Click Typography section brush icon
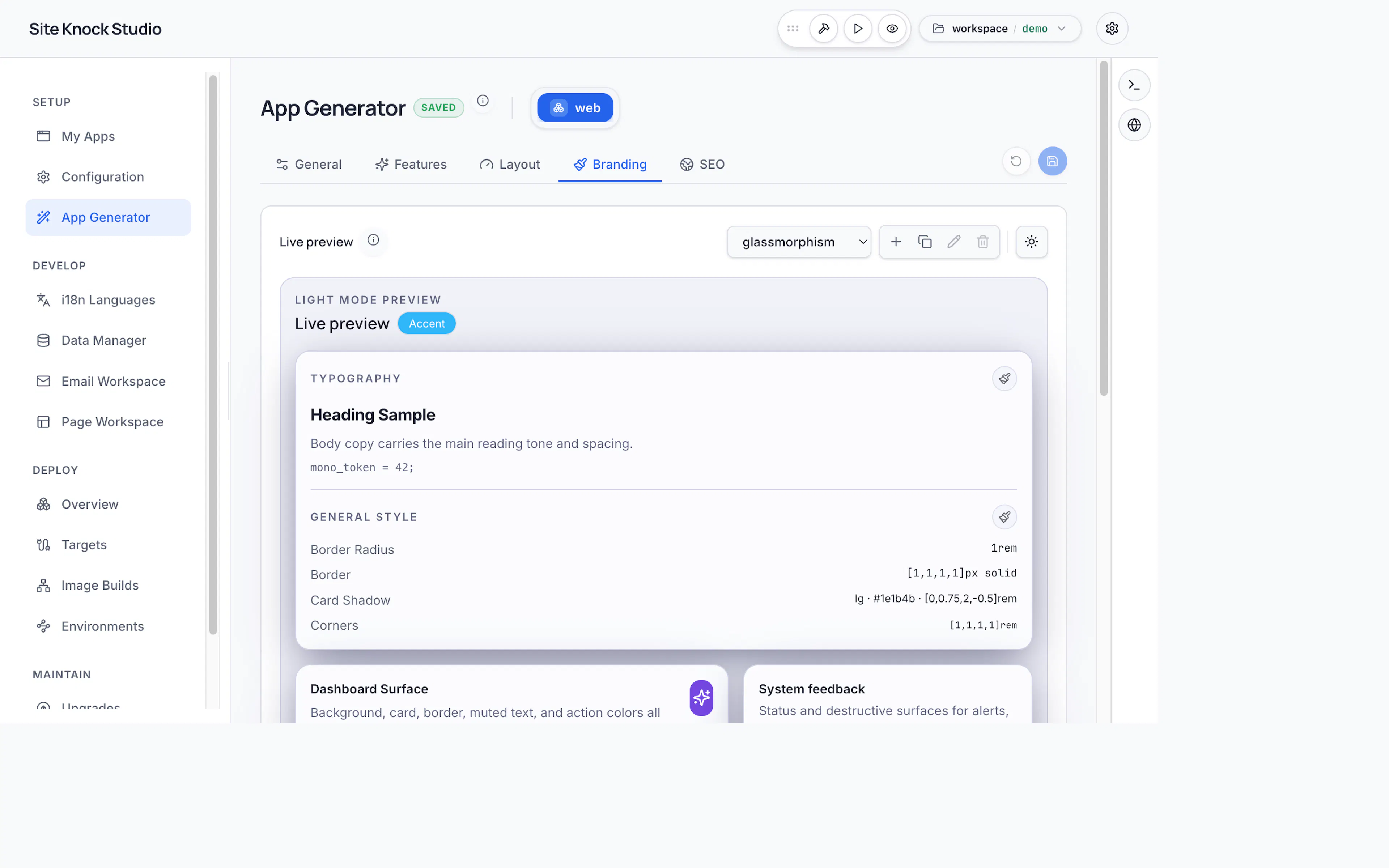 pos(1004,379)
